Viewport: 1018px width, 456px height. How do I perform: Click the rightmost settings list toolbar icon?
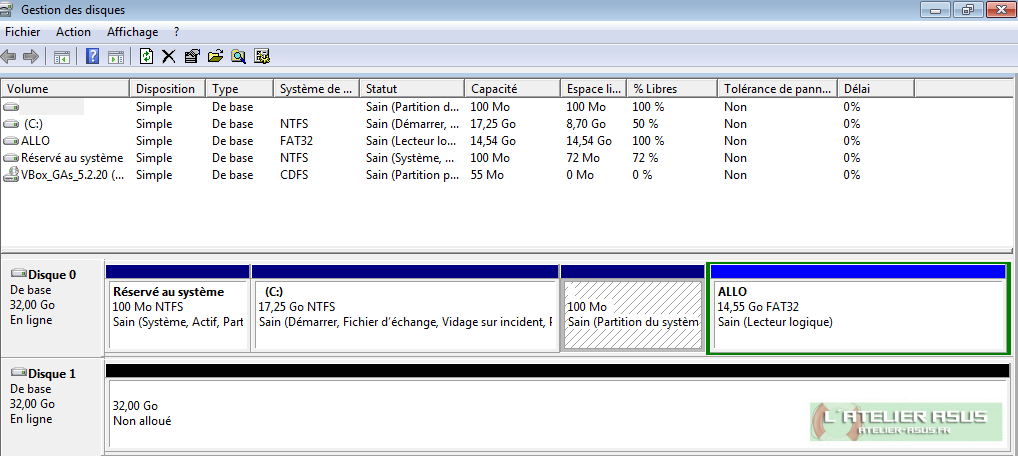pos(262,56)
